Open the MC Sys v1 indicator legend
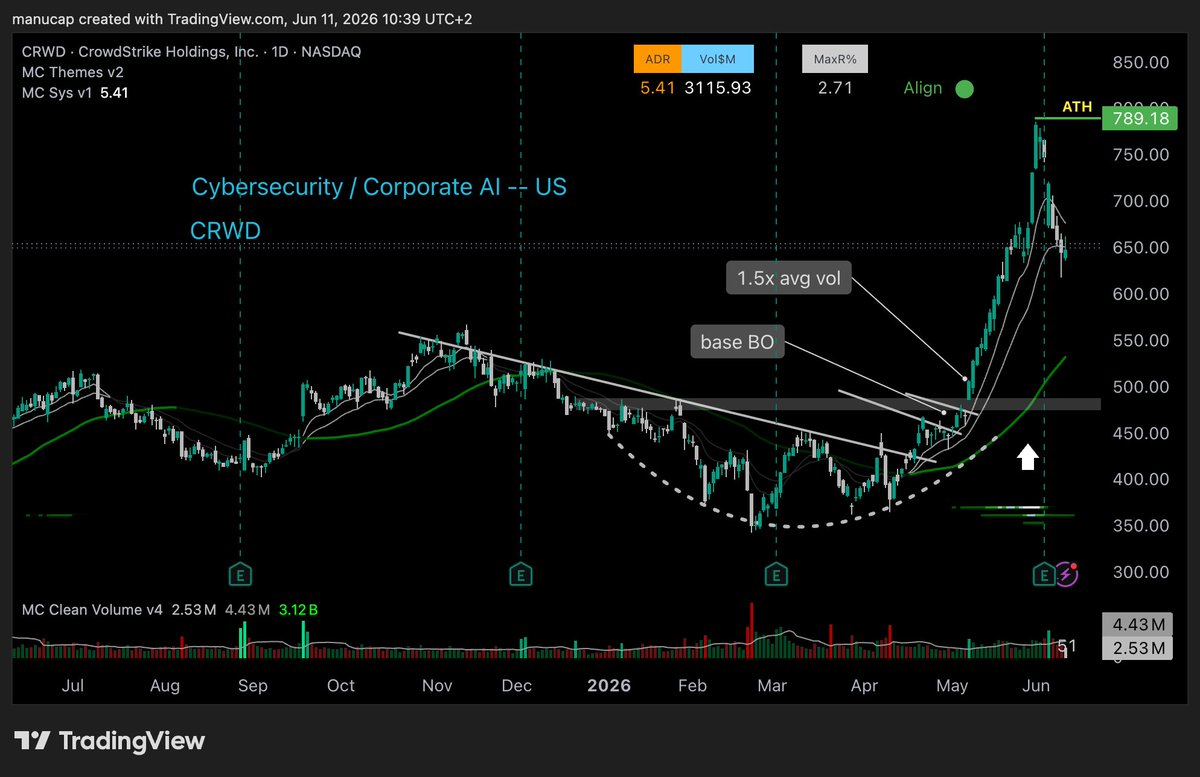1200x777 pixels. tap(74, 93)
